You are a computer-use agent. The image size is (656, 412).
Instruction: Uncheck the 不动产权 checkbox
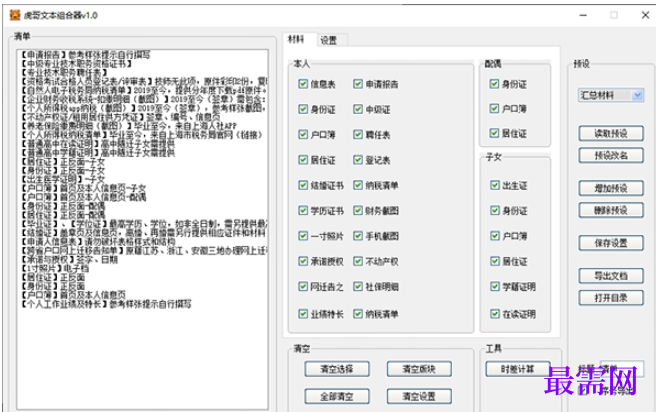coord(358,261)
